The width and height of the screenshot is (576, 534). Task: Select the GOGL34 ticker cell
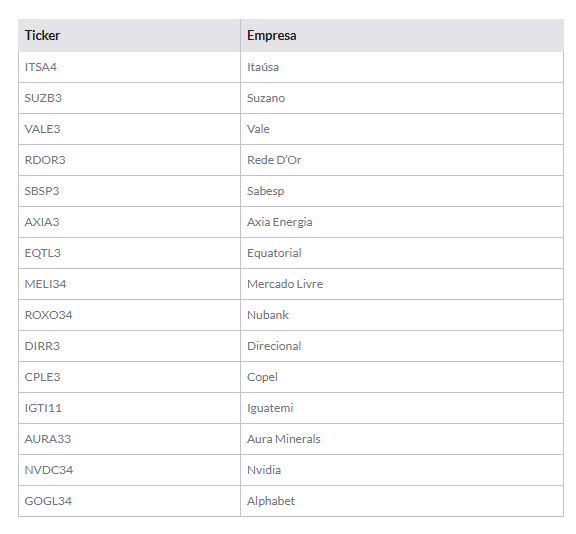point(129,501)
